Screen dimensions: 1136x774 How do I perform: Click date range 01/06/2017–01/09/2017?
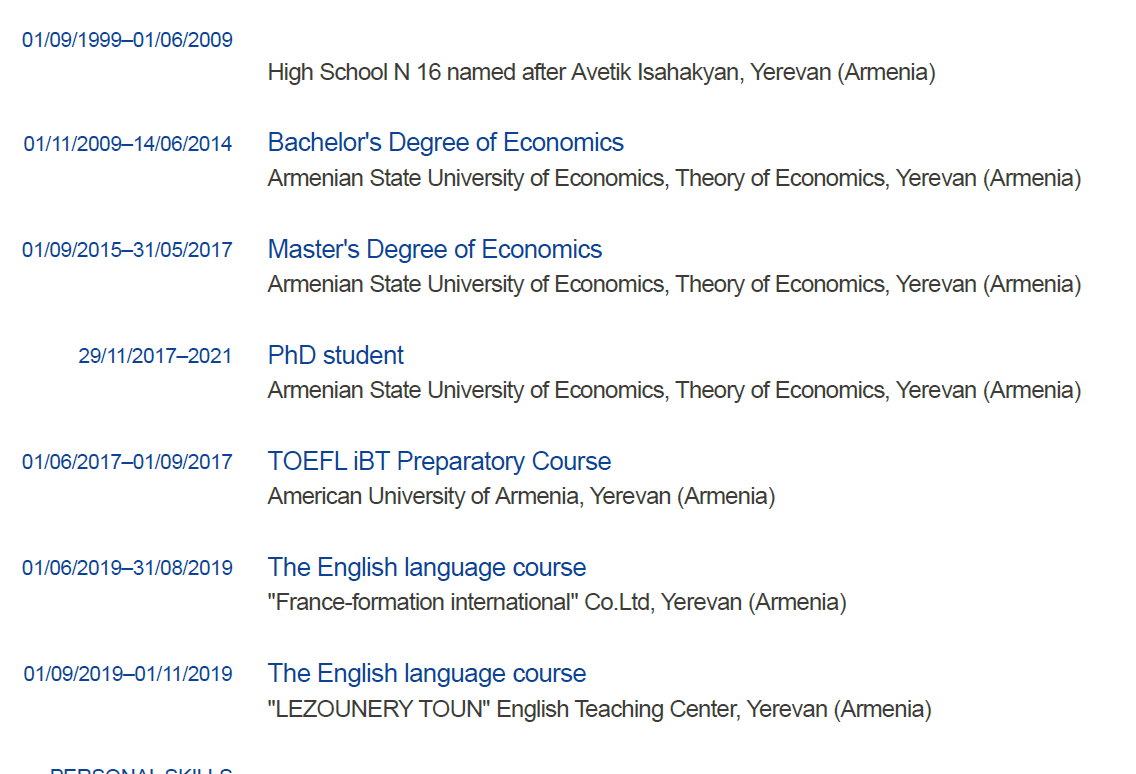coord(128,462)
